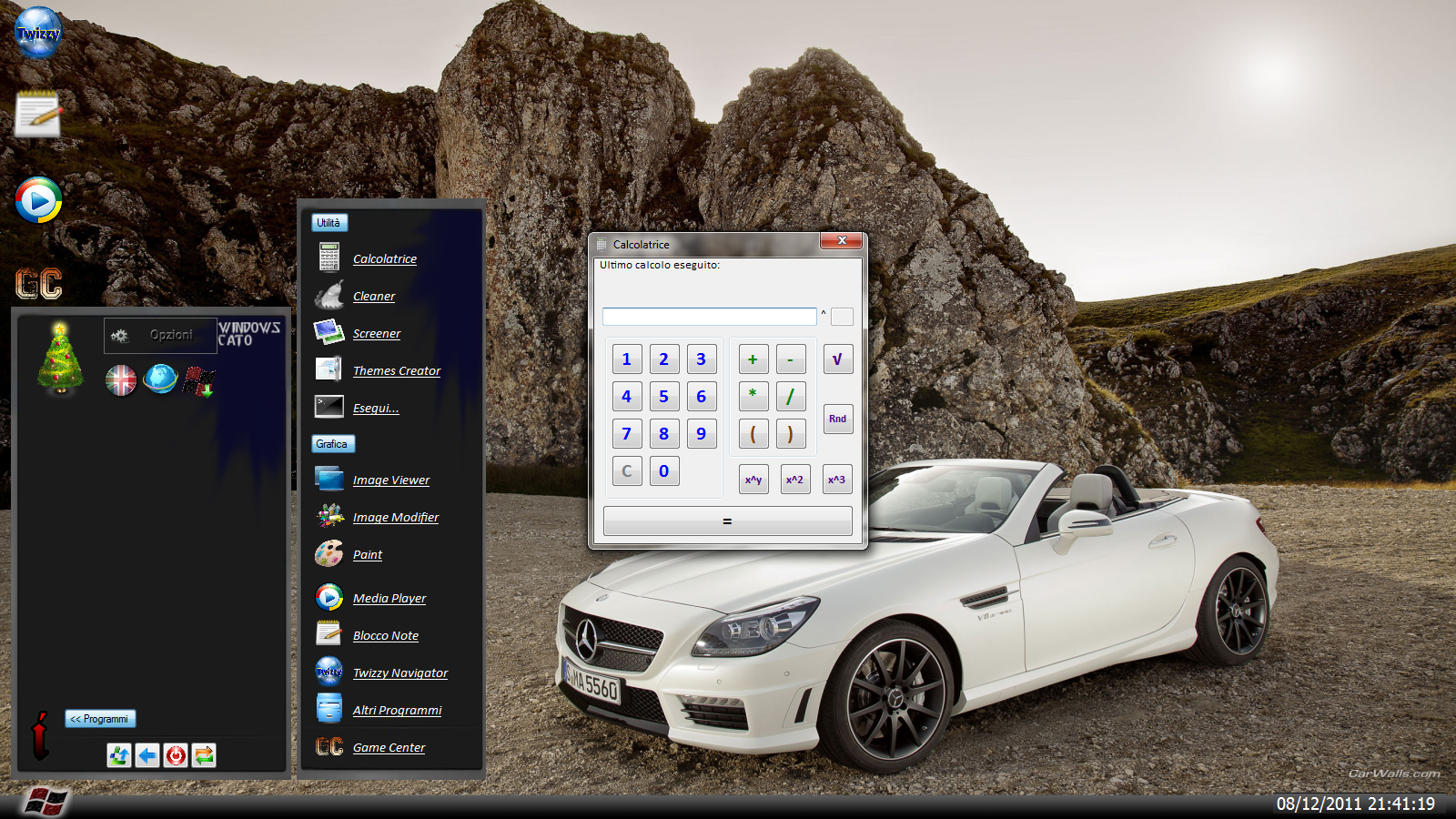1456x819 pixels.
Task: Select the British flag language icon
Action: pos(121,380)
